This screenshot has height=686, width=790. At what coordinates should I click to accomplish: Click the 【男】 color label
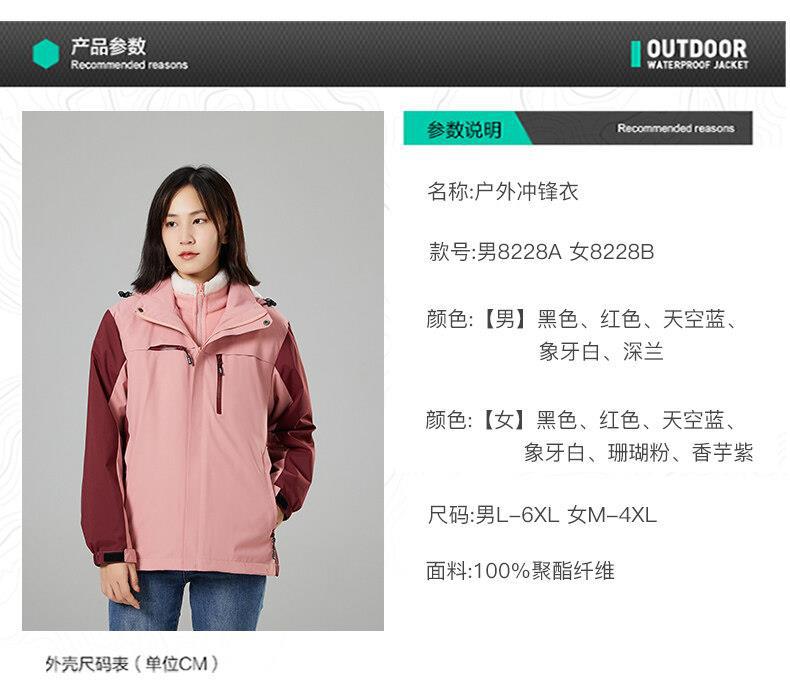coord(504,319)
